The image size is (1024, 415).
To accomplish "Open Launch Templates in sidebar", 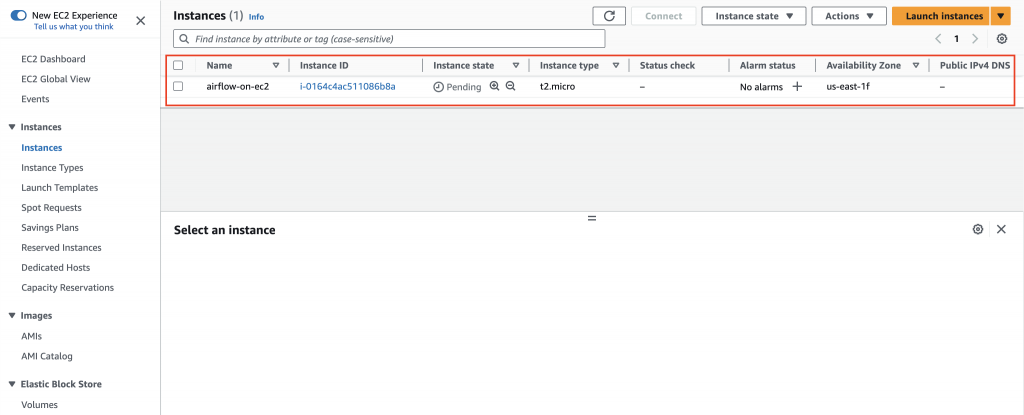I will tap(59, 188).
